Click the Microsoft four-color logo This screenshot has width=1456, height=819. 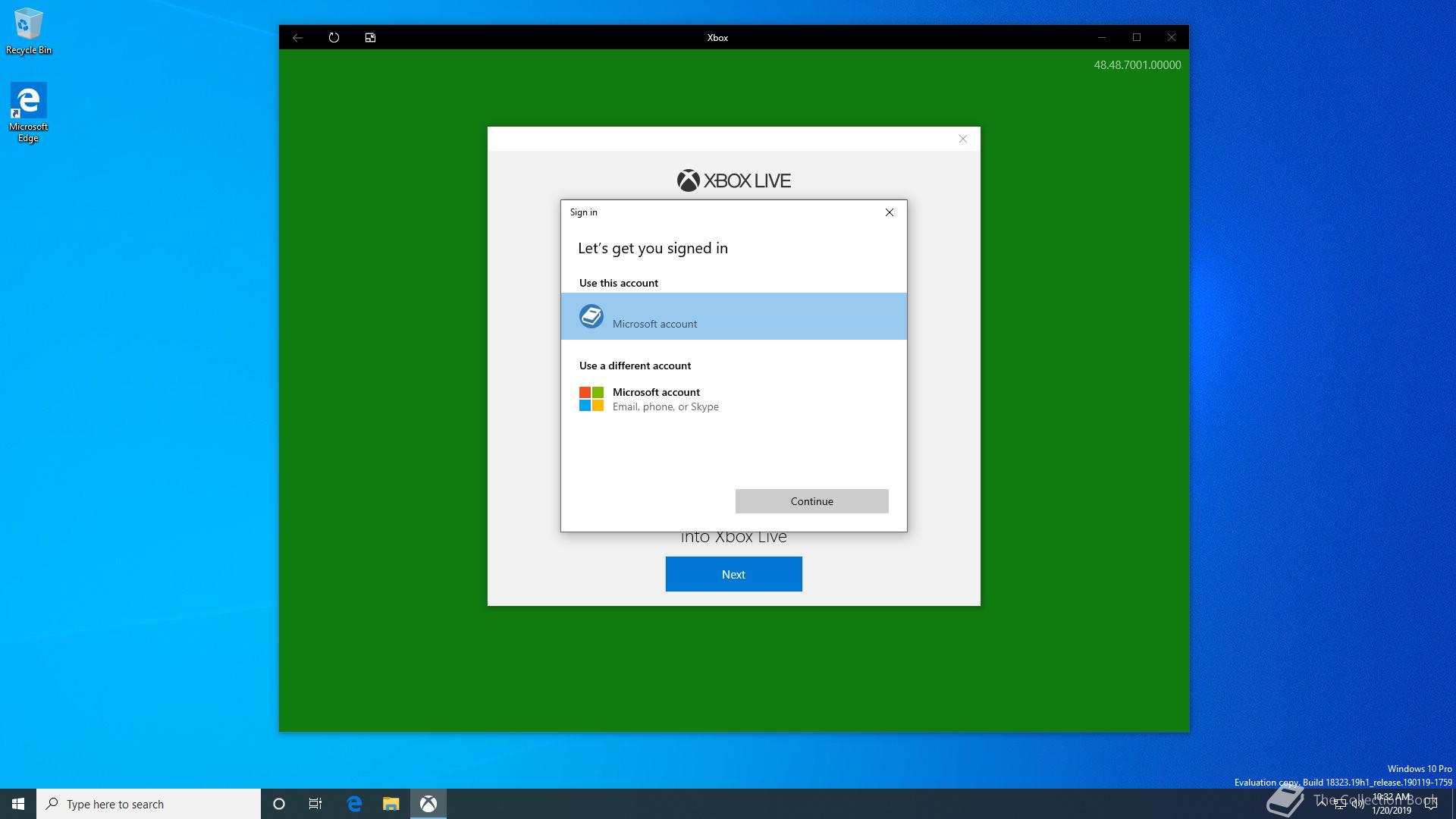(591, 399)
